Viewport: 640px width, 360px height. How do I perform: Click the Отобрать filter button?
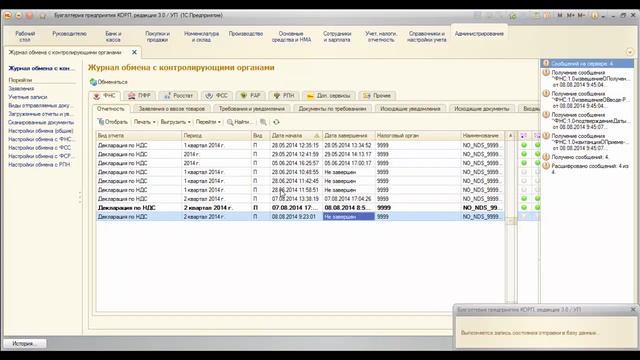113,122
